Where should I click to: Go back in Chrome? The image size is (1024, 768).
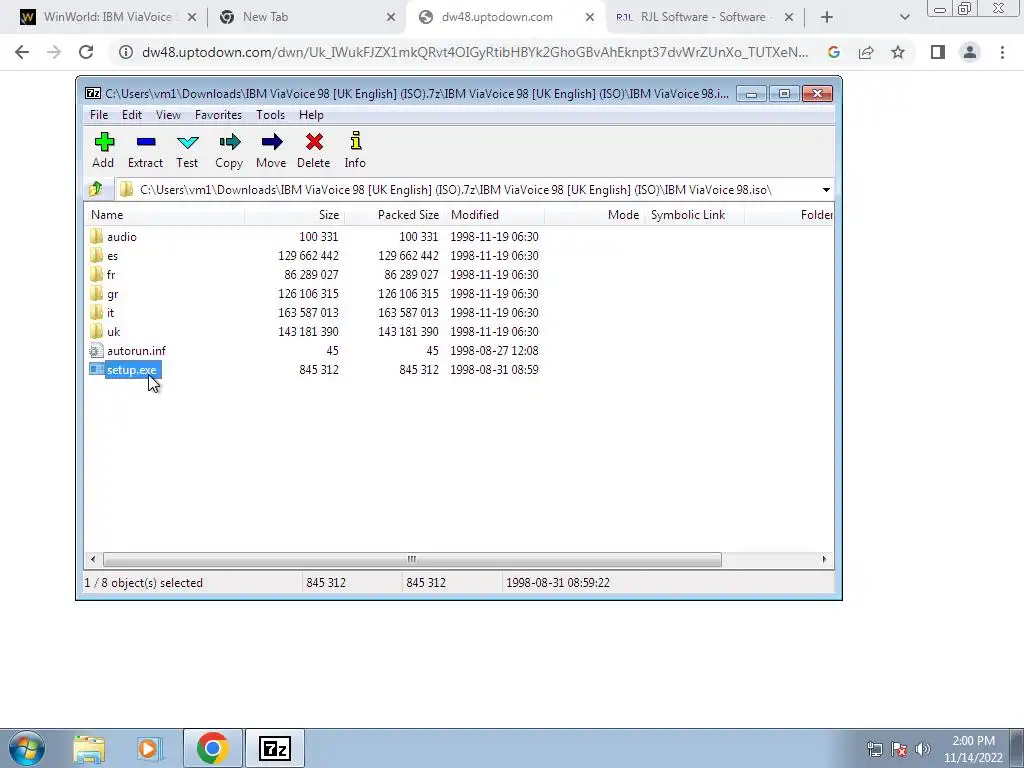click(x=22, y=52)
